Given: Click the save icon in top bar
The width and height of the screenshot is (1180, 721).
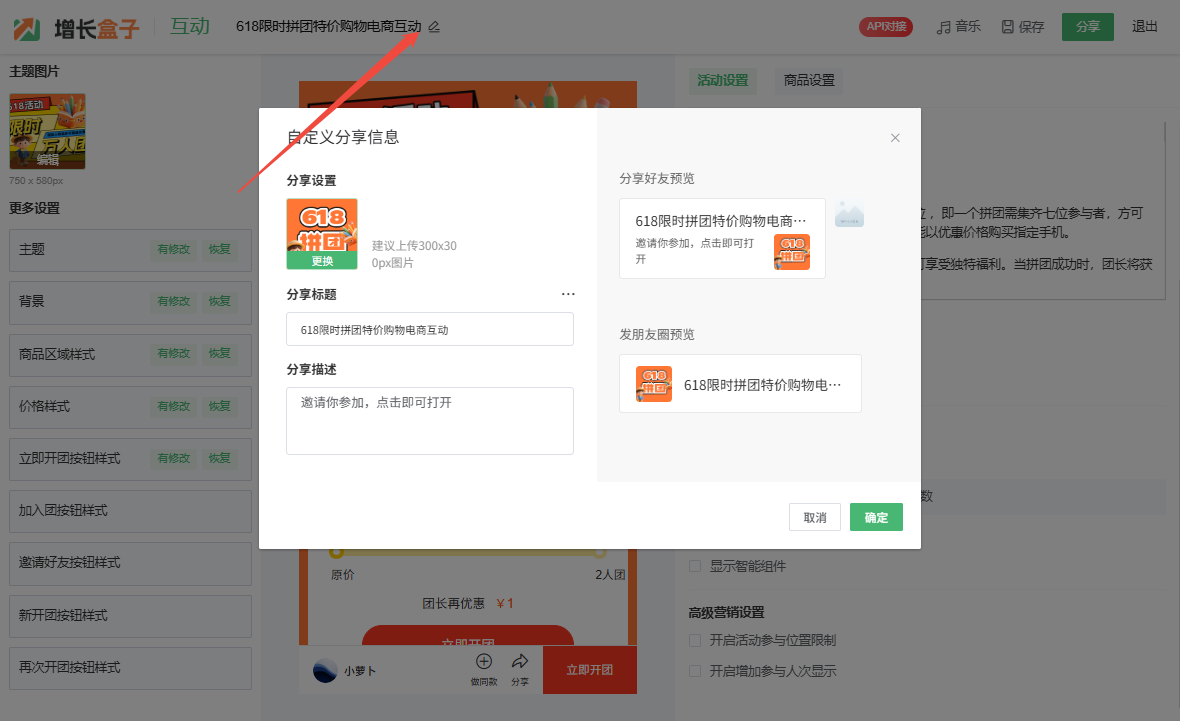Looking at the screenshot, I should point(1007,27).
